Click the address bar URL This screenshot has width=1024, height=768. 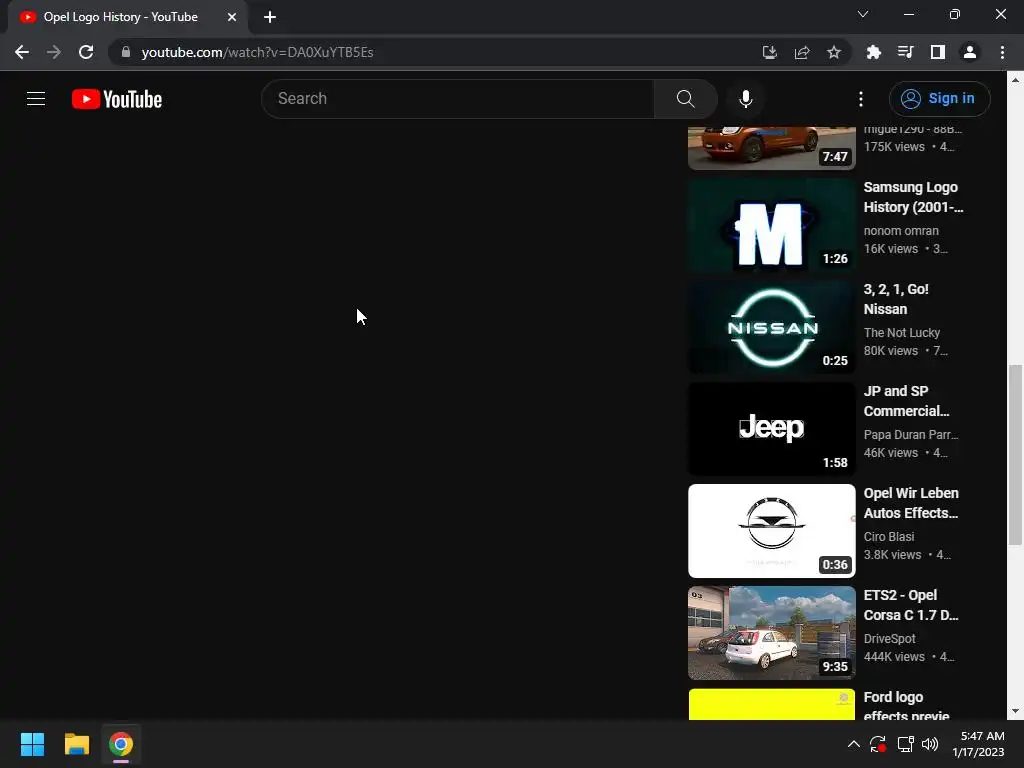[x=257, y=52]
